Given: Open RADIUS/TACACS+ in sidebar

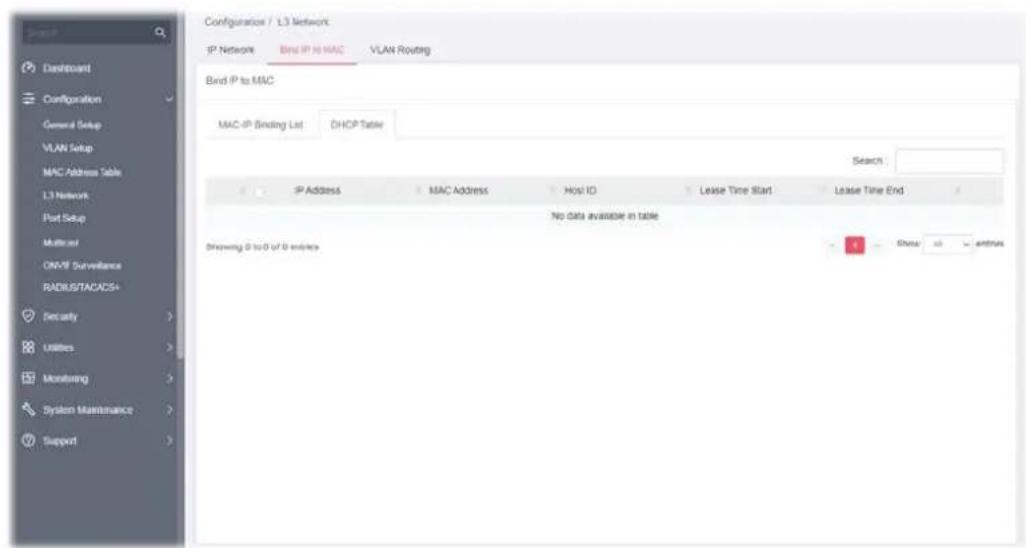Looking at the screenshot, I should (81, 287).
